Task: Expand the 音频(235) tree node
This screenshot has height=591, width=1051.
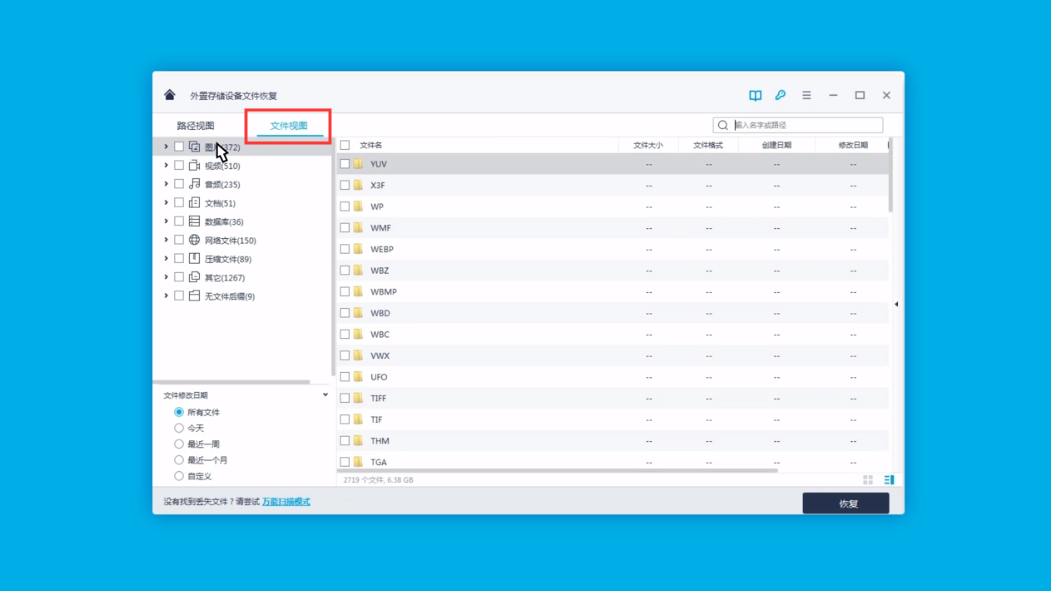Action: pyautogui.click(x=166, y=184)
